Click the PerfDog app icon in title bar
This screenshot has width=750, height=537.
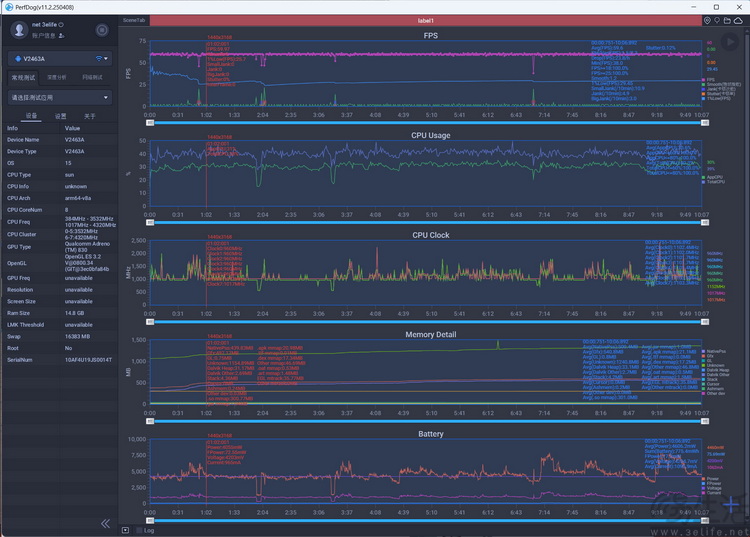tap(9, 7)
